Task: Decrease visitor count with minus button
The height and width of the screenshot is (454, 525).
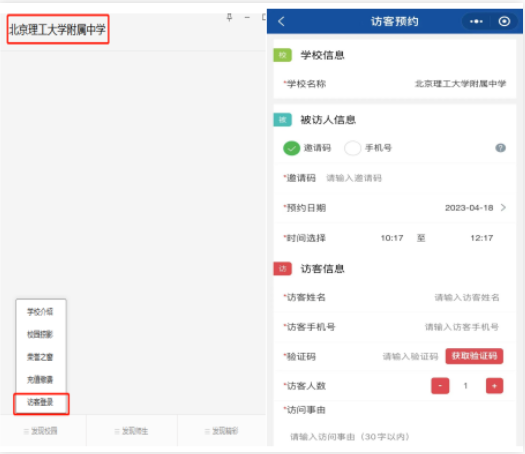Action: [440, 386]
